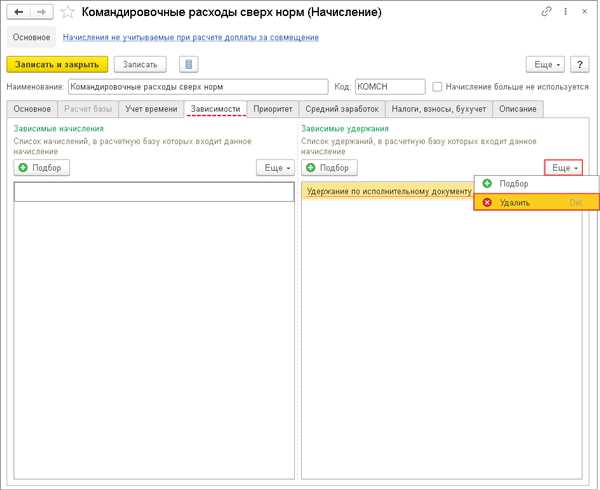Switch to the Приоритет tab
600x490 pixels.
click(273, 109)
